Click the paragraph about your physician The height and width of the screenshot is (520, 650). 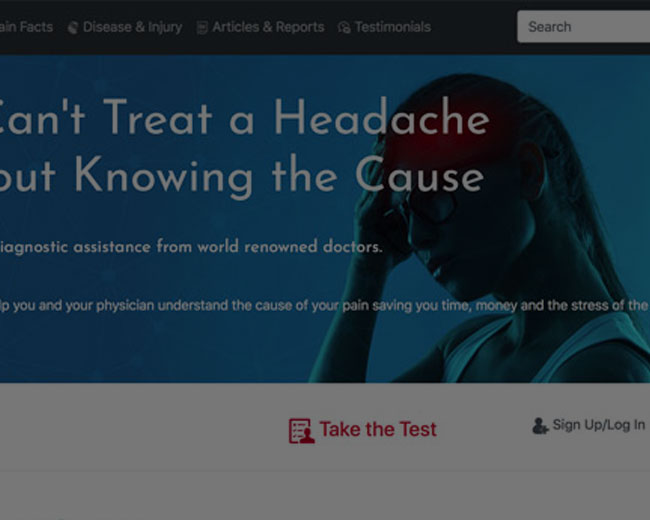324,306
